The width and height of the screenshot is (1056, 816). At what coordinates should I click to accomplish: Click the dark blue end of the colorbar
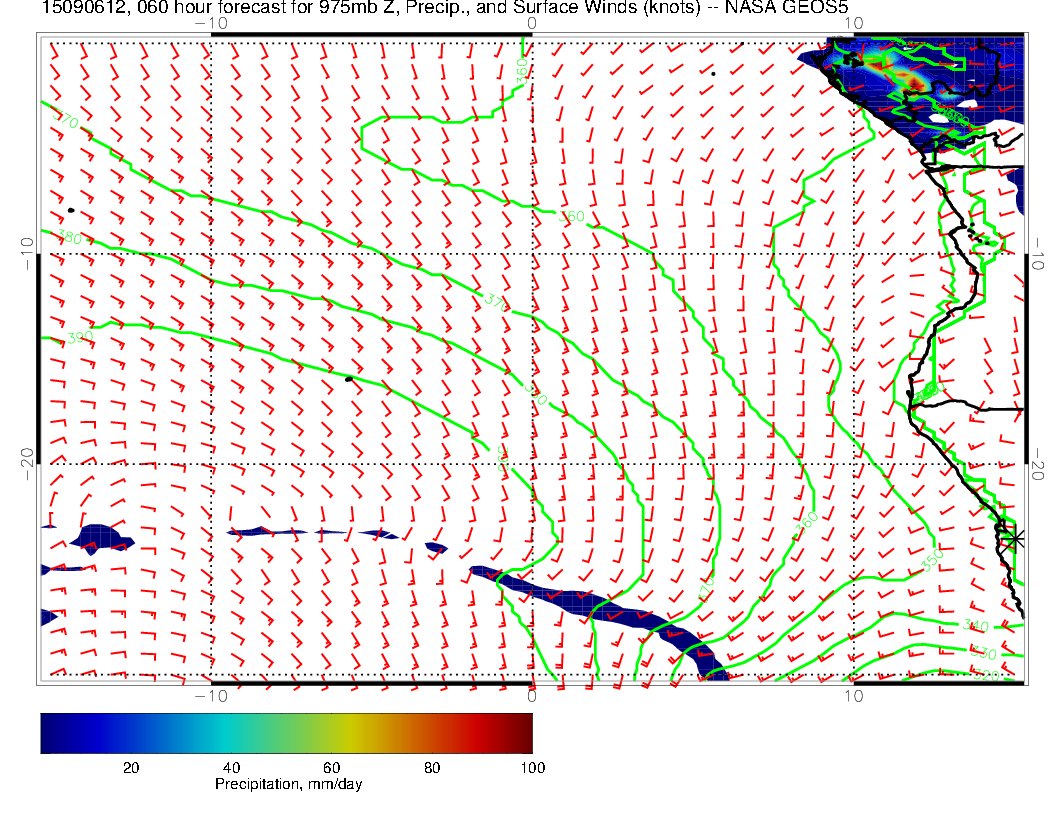pos(50,733)
